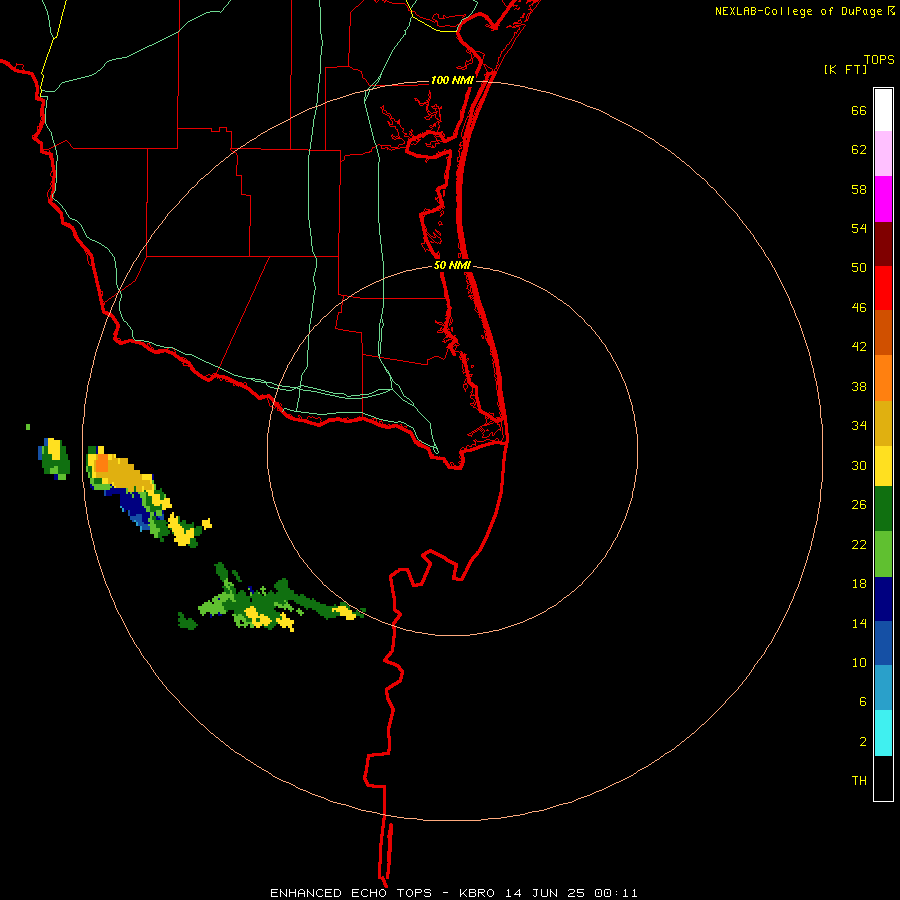Select the dark maroon legend swatch

(883, 244)
